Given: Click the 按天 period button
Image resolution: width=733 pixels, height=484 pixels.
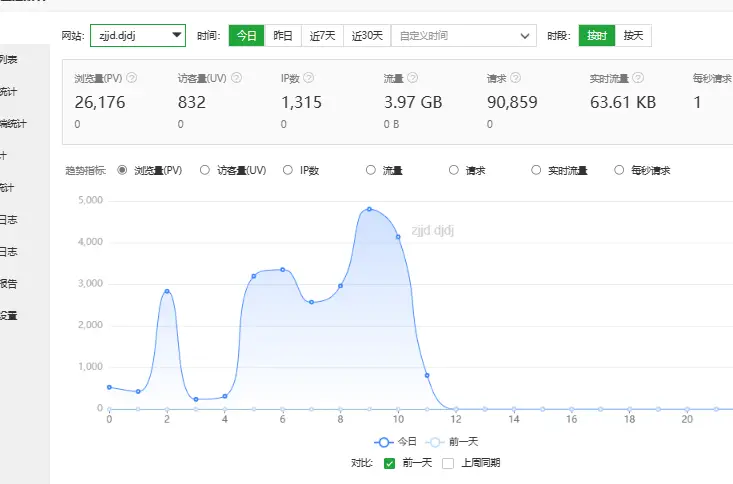Looking at the screenshot, I should point(633,36).
